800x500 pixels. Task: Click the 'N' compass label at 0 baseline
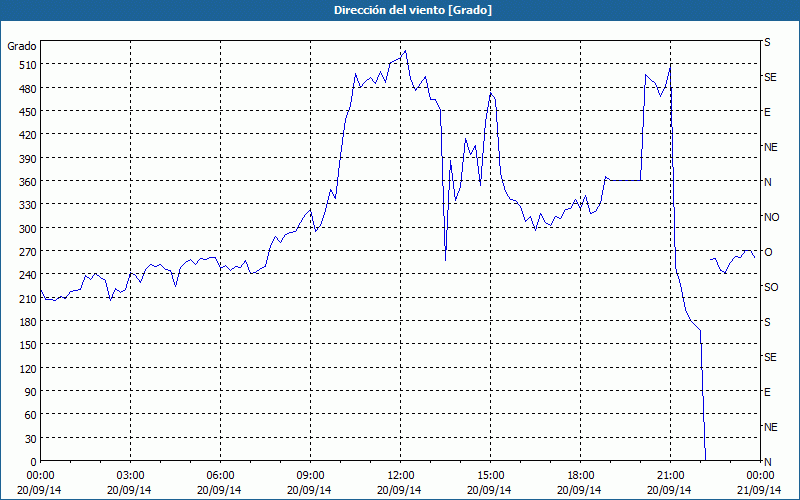coord(767,462)
